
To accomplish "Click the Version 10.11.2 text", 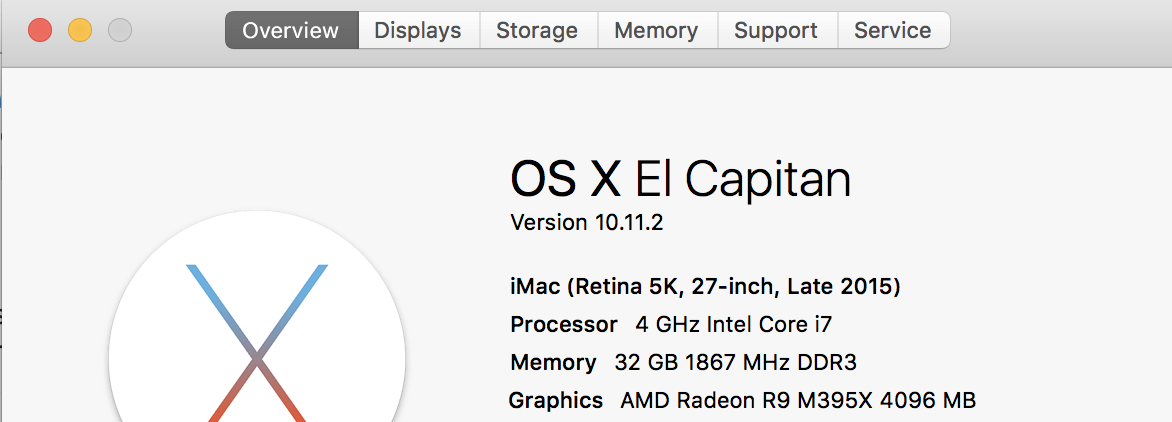I will coord(587,222).
